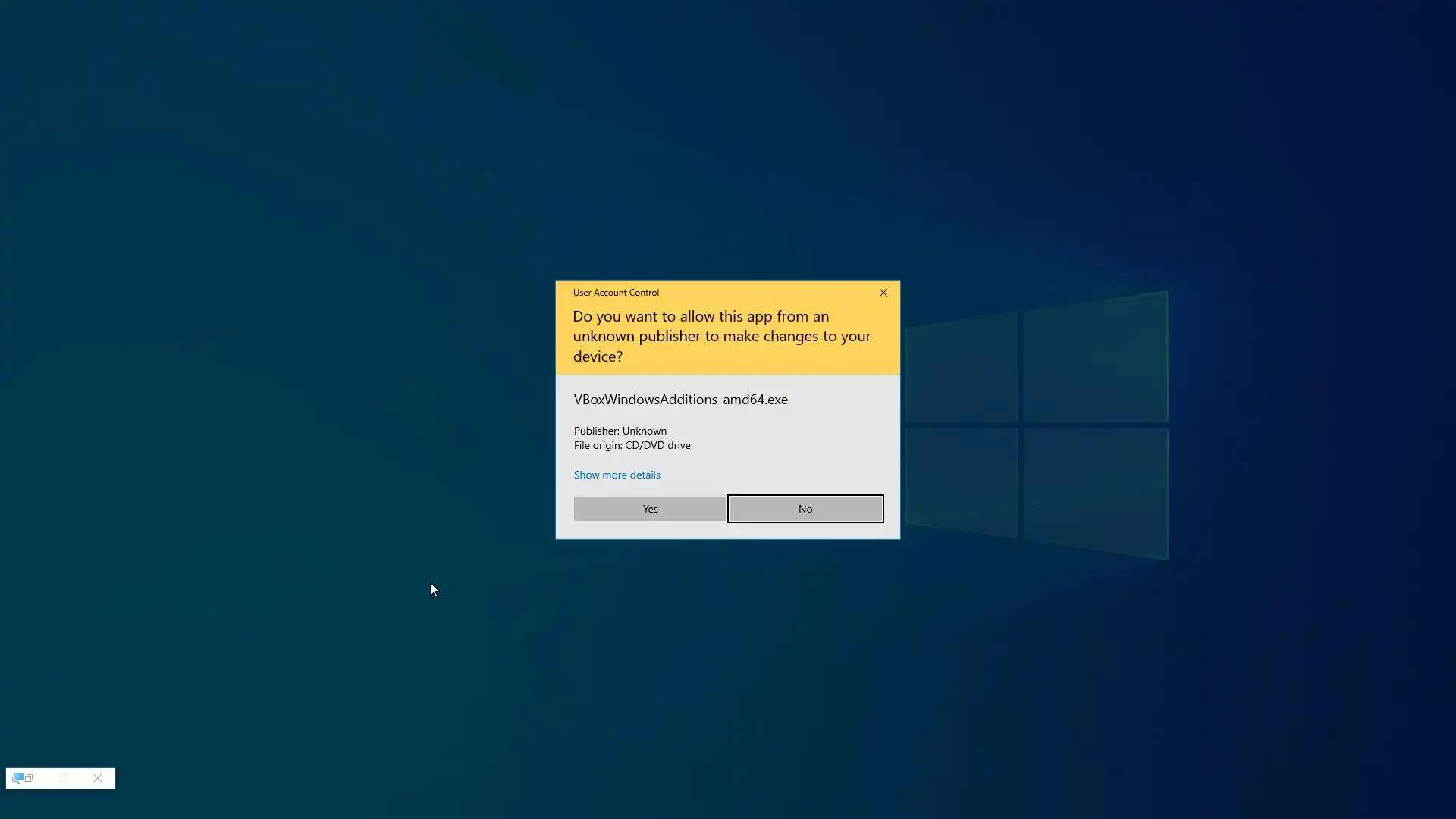
Task: Click the word Unknown next to Publisher
Action: tap(644, 431)
